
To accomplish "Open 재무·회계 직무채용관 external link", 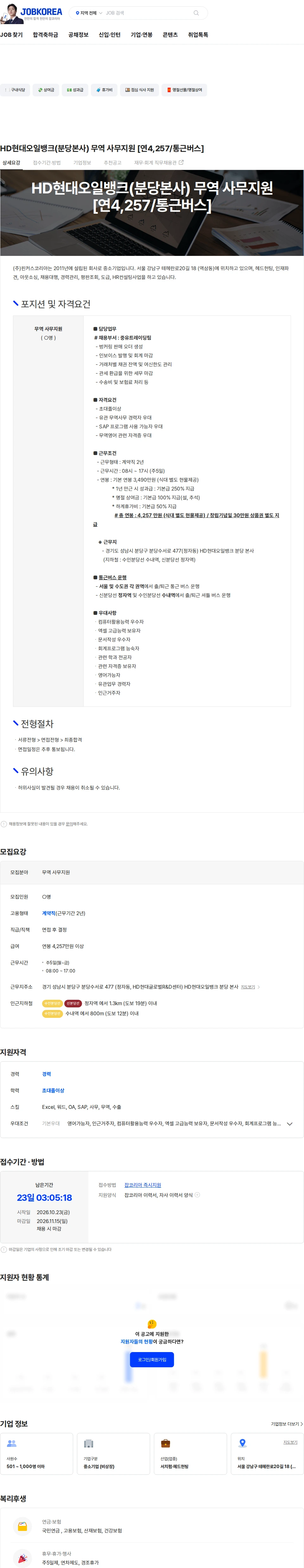I will pyautogui.click(x=159, y=163).
